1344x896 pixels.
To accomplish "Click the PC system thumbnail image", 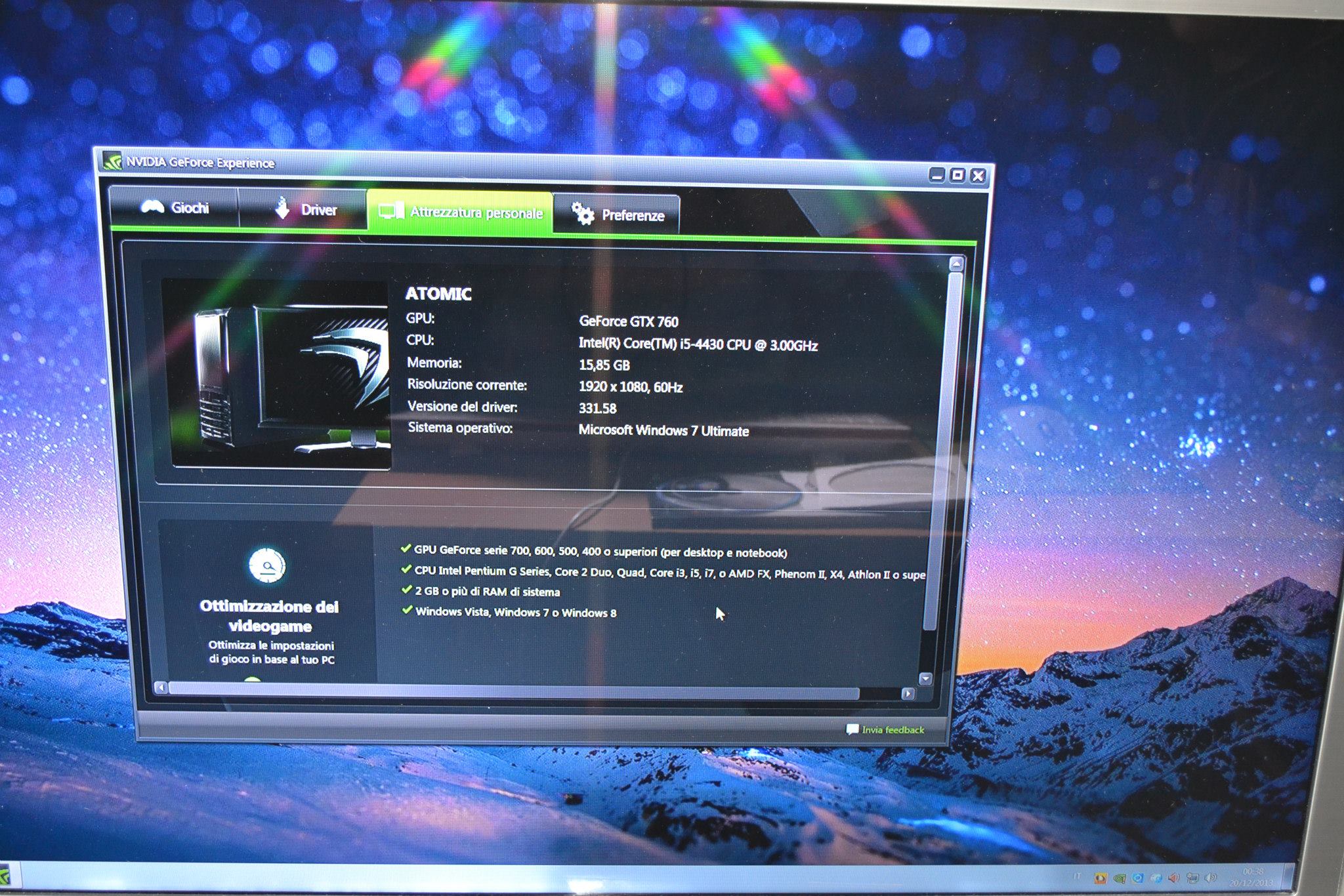I will [277, 373].
